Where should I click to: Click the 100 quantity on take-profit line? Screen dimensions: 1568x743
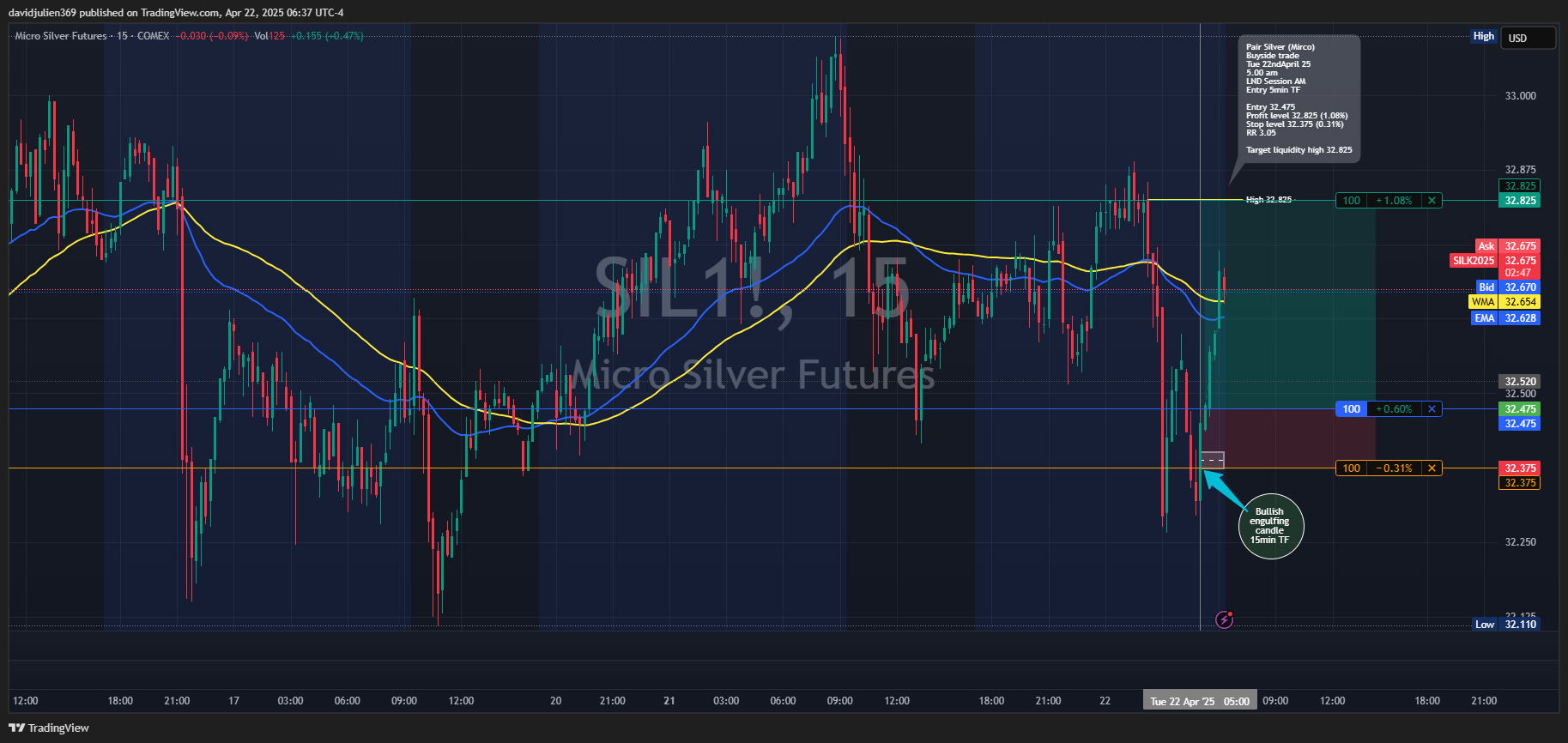pyautogui.click(x=1352, y=201)
